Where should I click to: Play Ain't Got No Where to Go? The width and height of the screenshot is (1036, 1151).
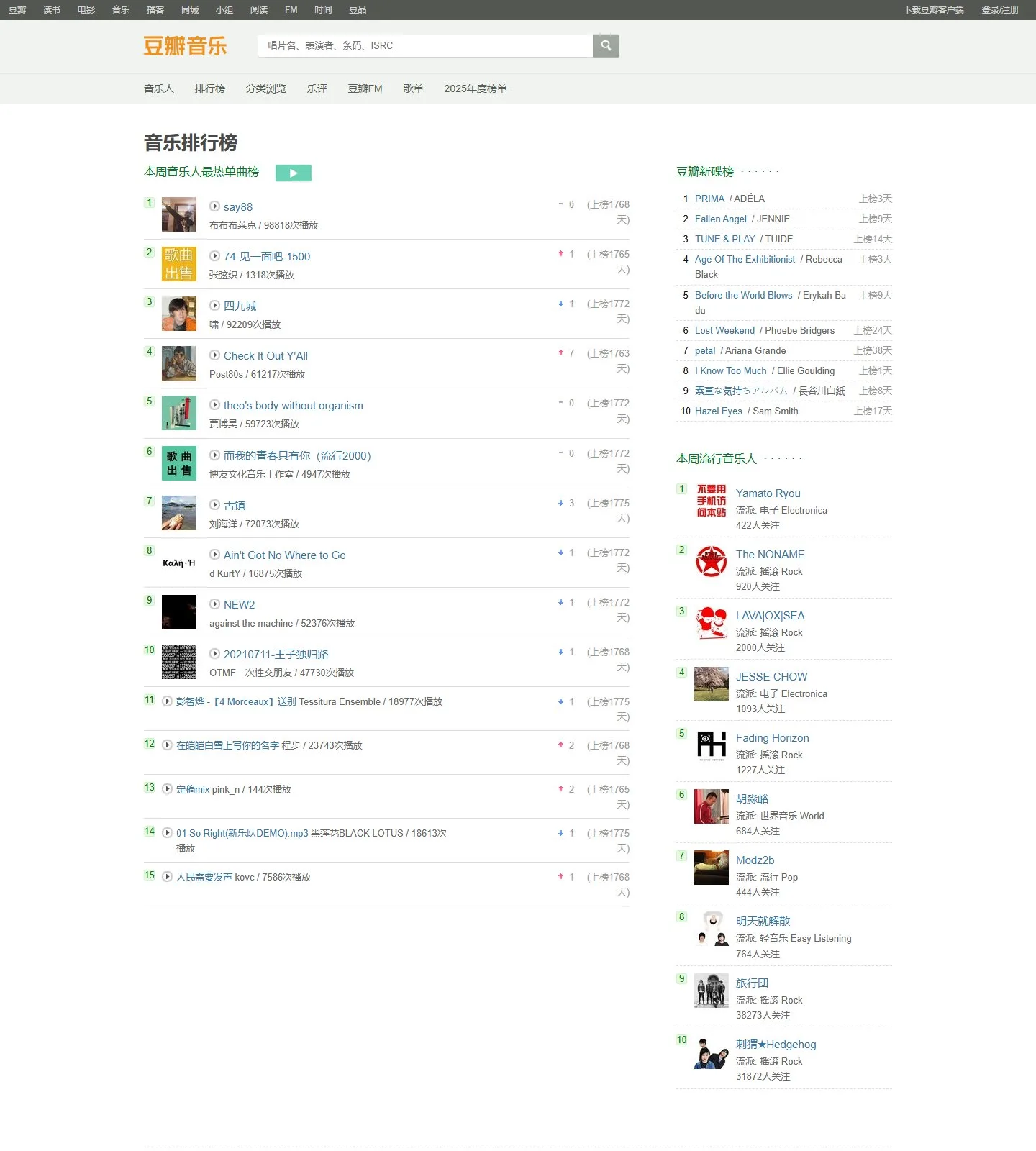[214, 555]
